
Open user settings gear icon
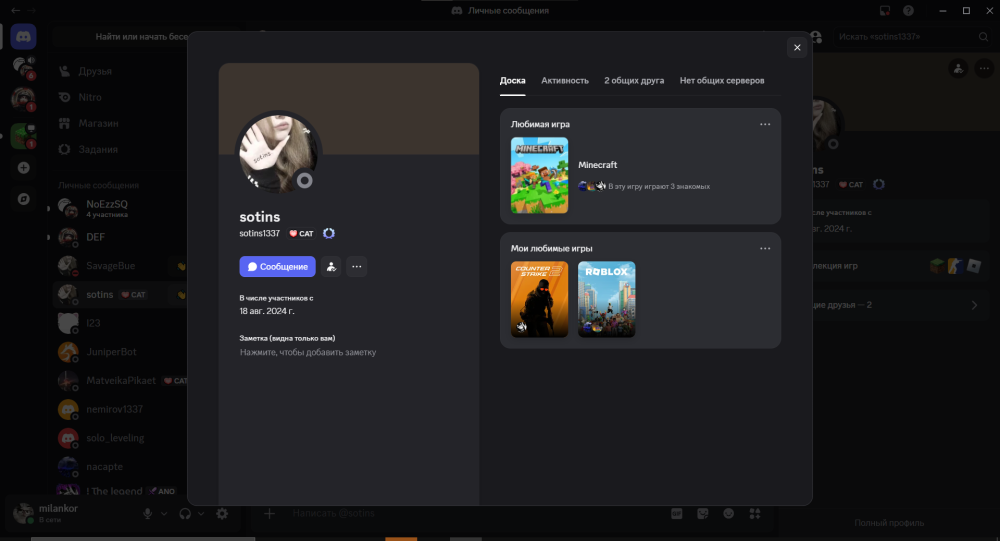222,514
